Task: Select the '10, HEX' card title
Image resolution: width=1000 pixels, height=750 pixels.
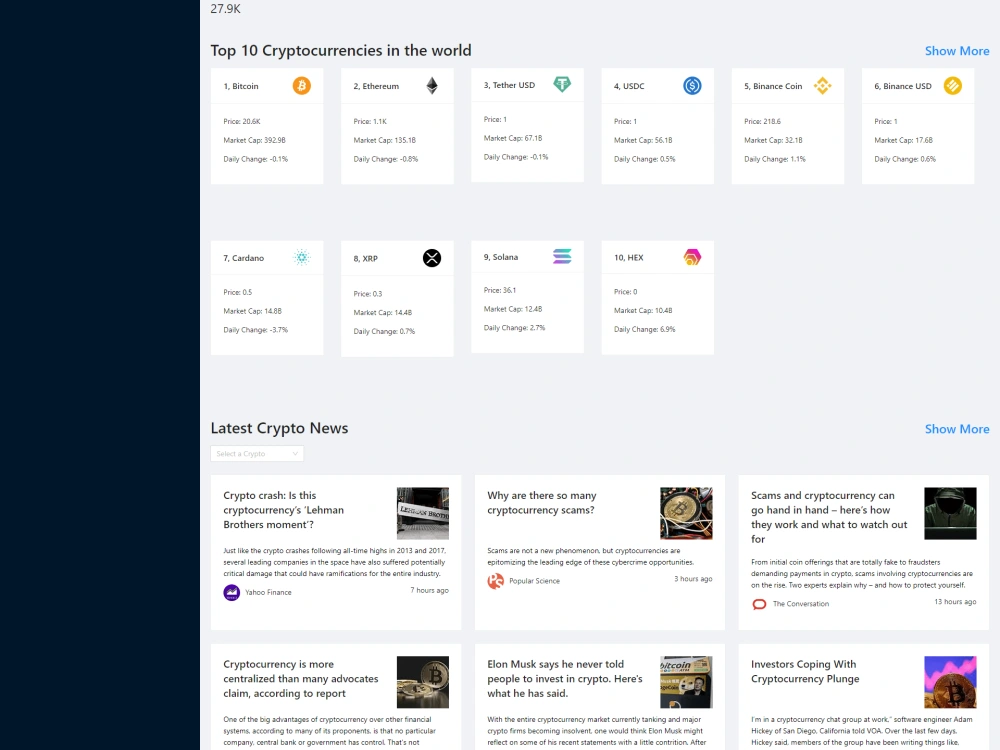Action: tap(628, 258)
